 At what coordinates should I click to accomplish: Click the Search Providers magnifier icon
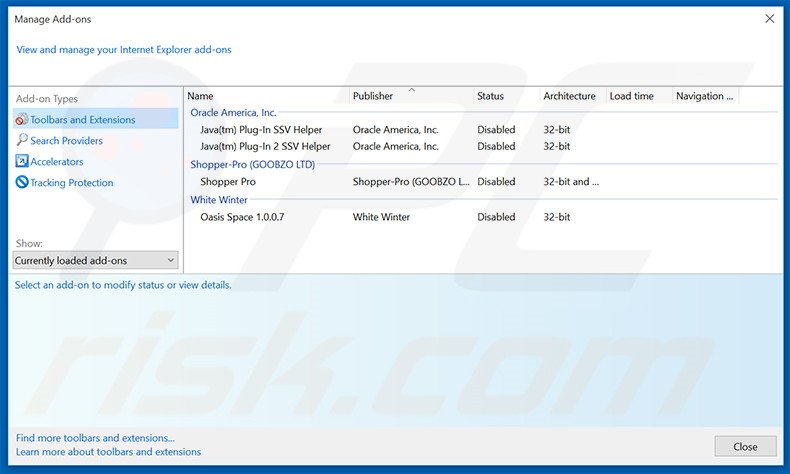tap(22, 140)
